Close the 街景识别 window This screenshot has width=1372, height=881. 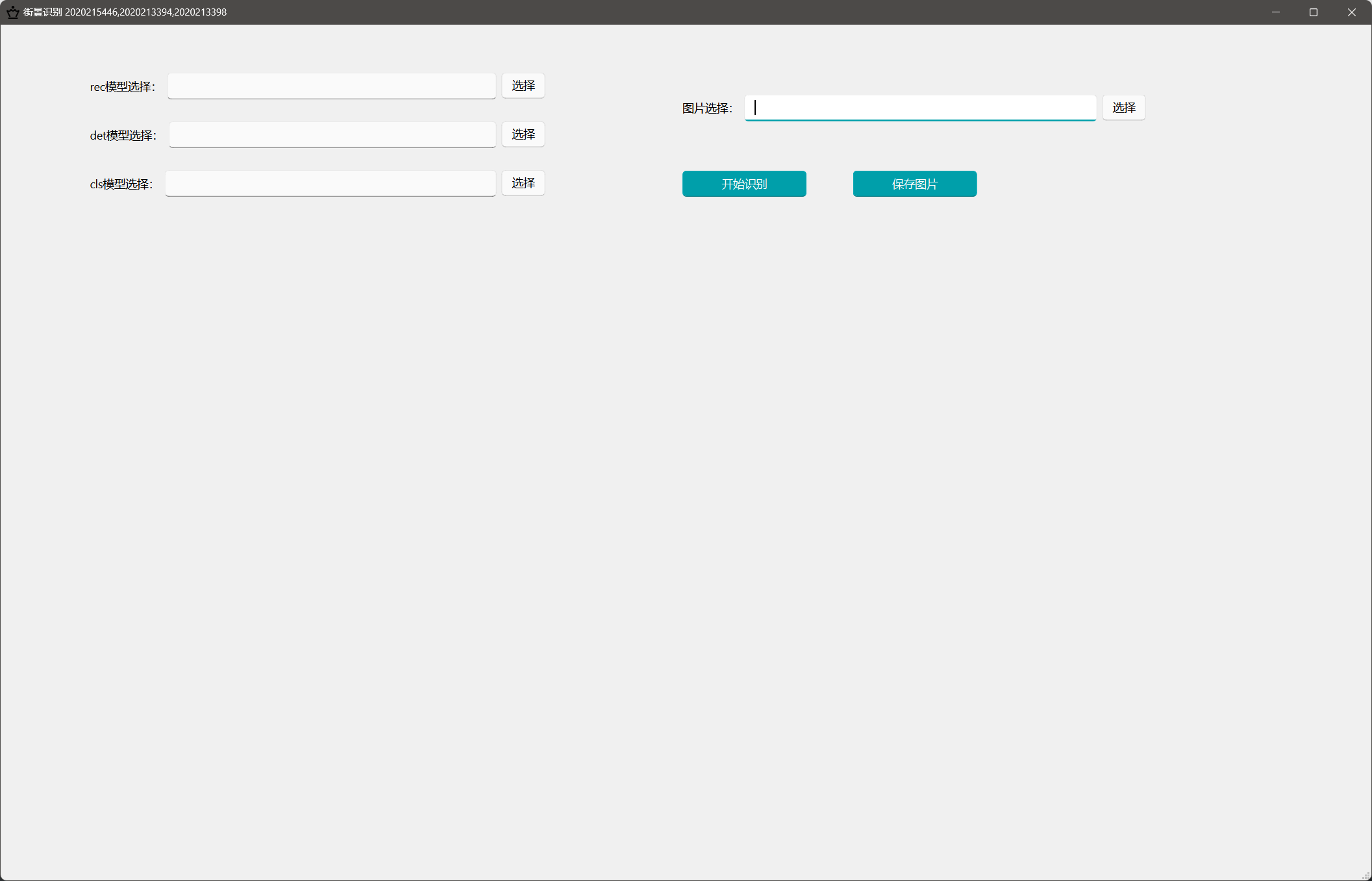(1351, 12)
